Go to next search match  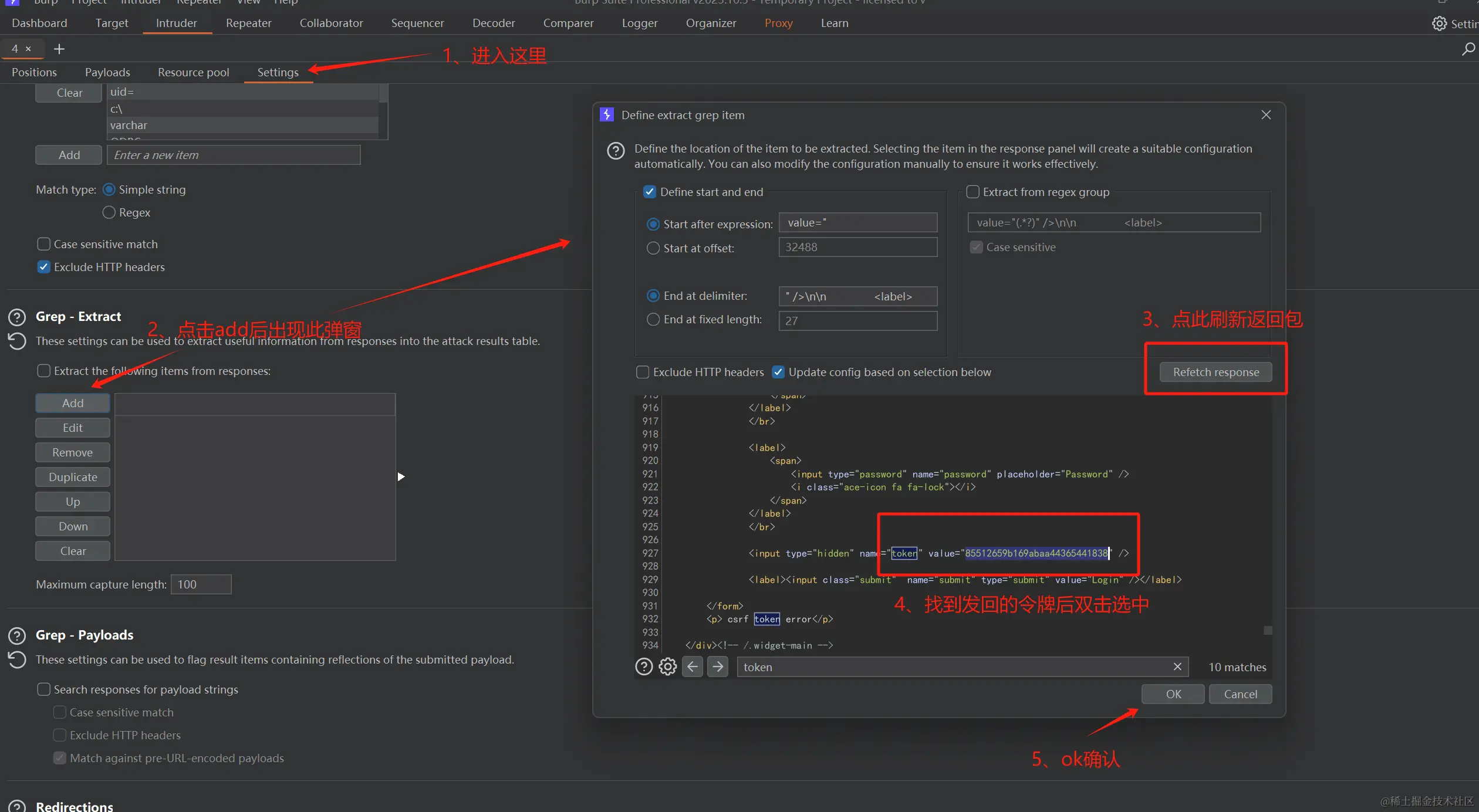[x=718, y=667]
